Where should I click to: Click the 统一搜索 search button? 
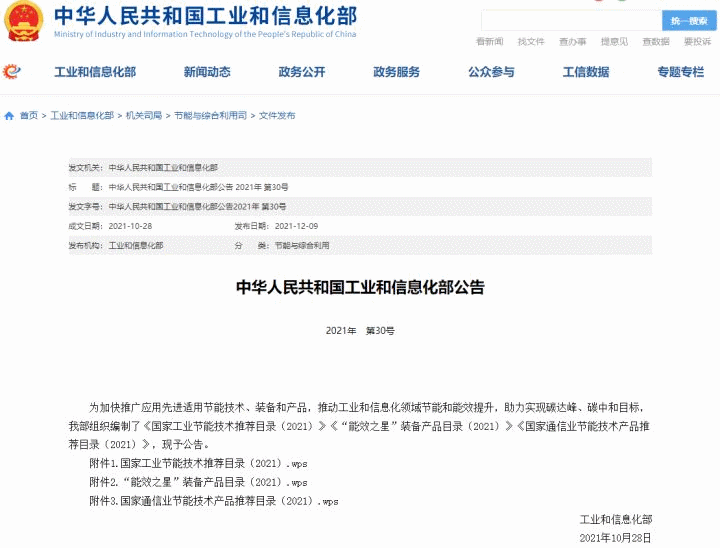coord(689,21)
